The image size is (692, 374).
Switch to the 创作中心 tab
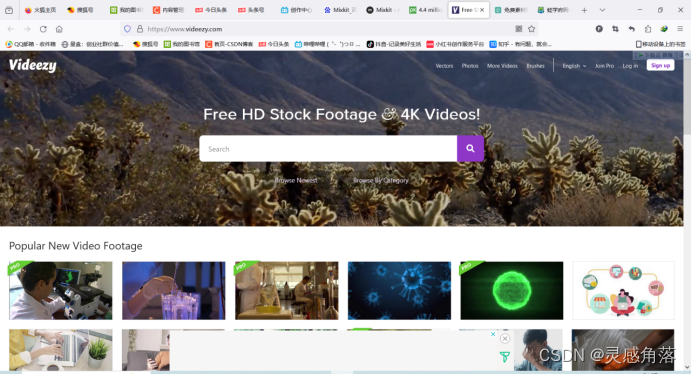tap(297, 10)
